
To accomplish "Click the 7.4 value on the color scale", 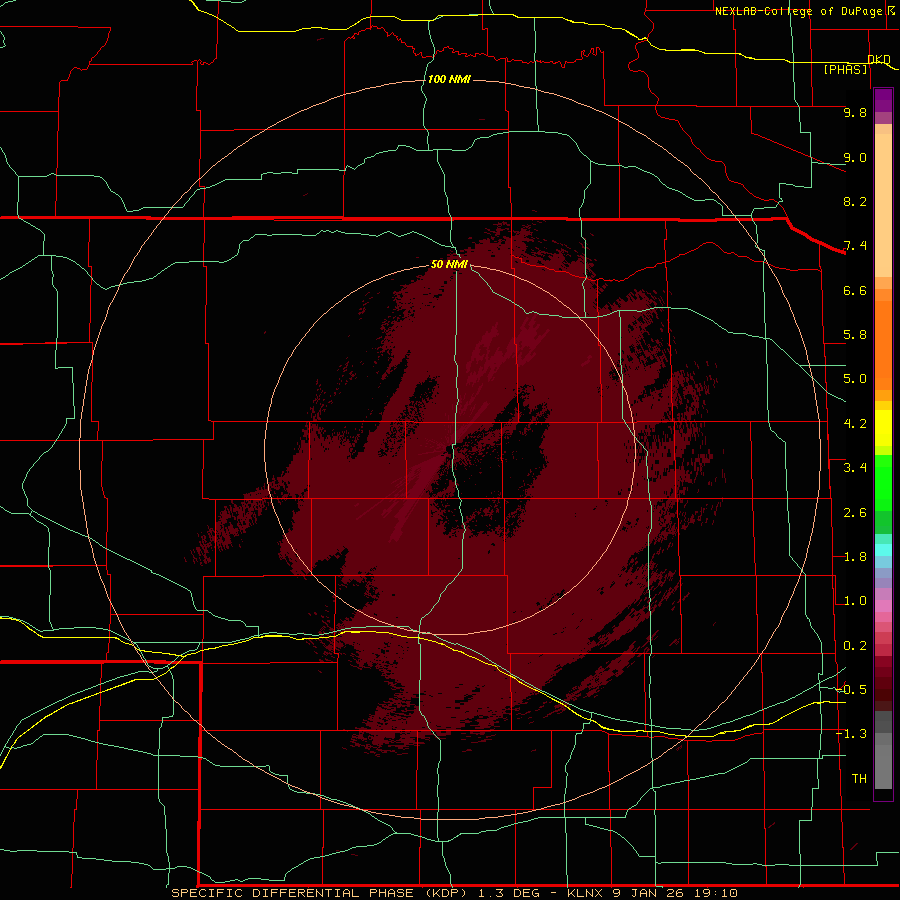I will point(855,246).
